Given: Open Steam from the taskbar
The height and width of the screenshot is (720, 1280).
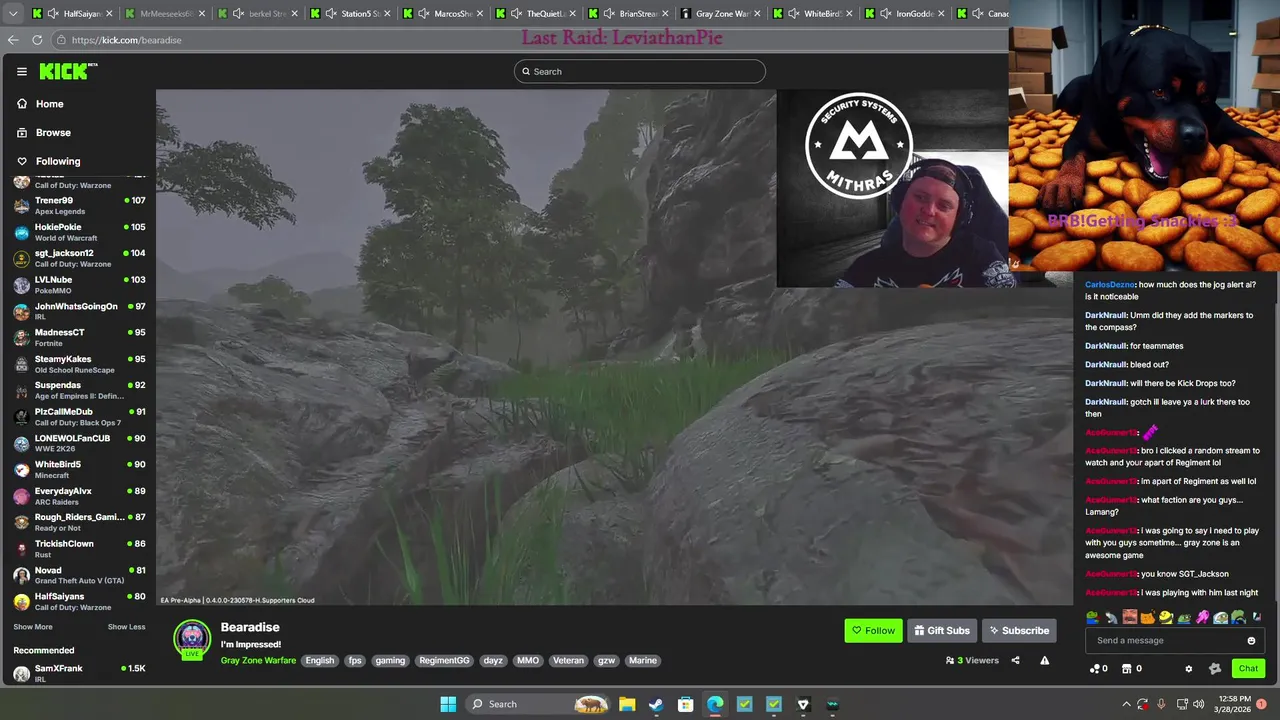Looking at the screenshot, I should tap(656, 704).
